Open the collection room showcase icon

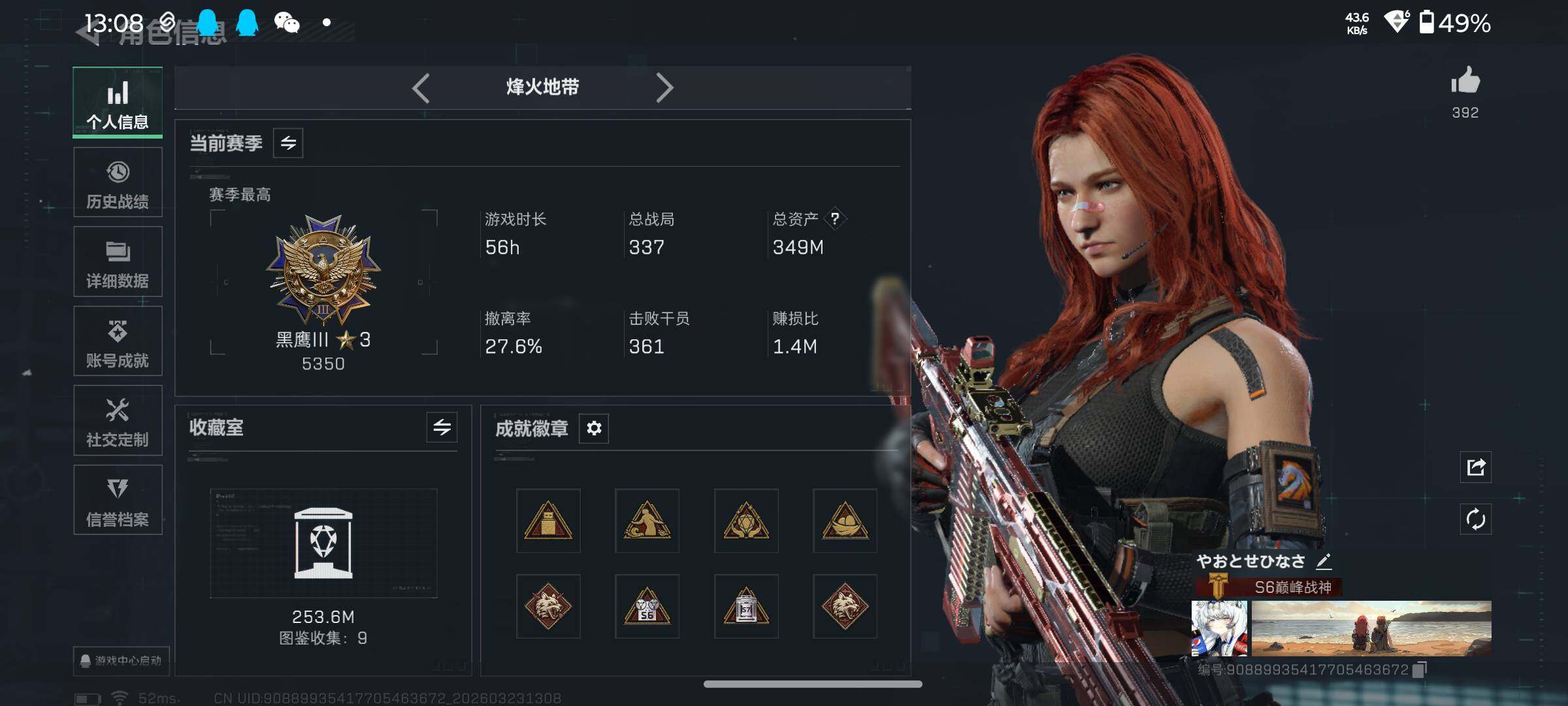click(x=323, y=543)
